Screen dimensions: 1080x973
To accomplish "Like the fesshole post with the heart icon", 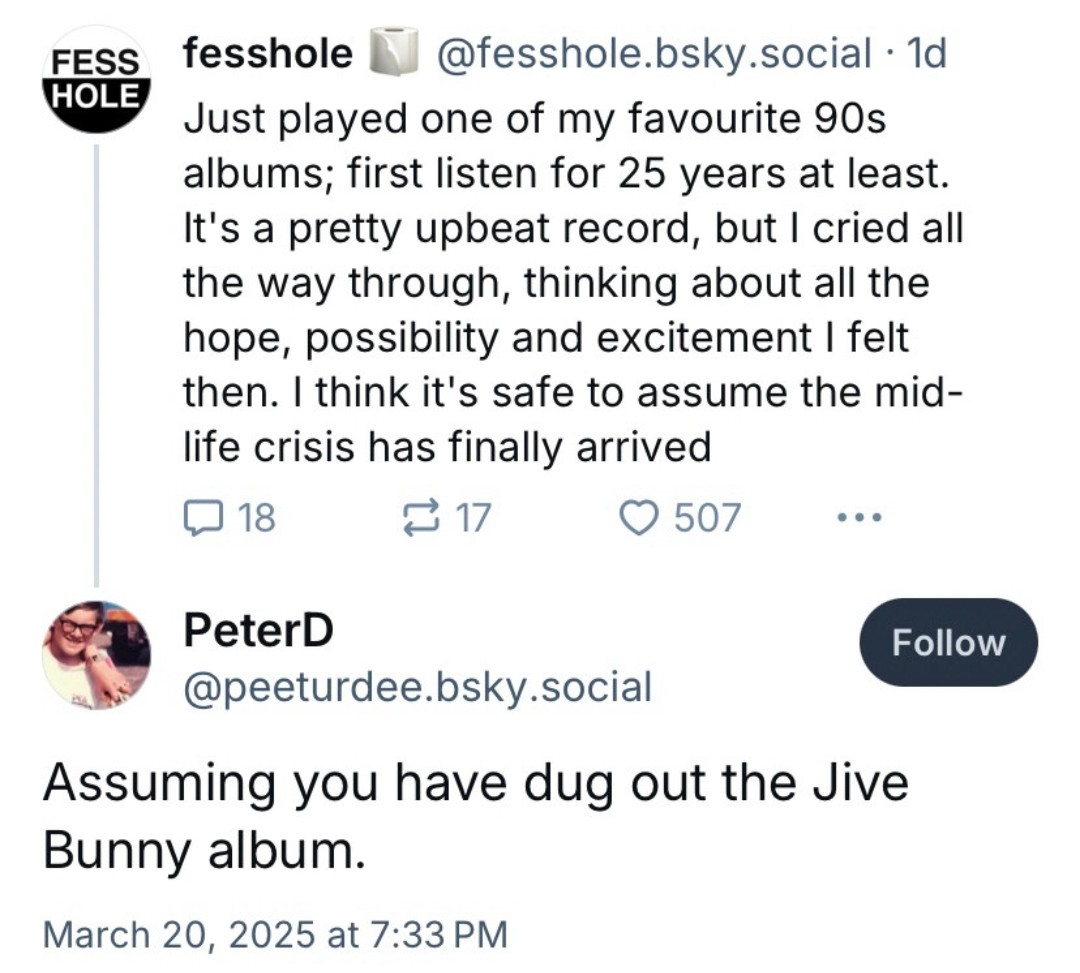I will [636, 518].
